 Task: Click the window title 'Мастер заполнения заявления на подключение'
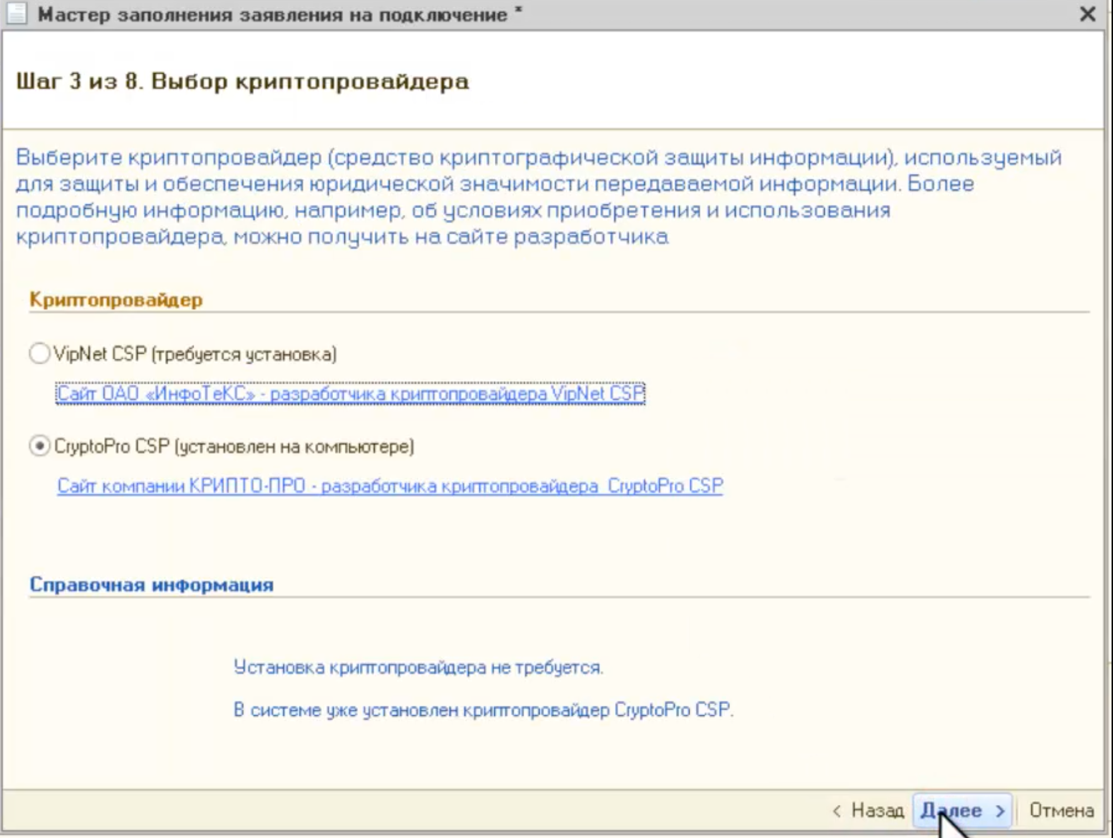273,14
